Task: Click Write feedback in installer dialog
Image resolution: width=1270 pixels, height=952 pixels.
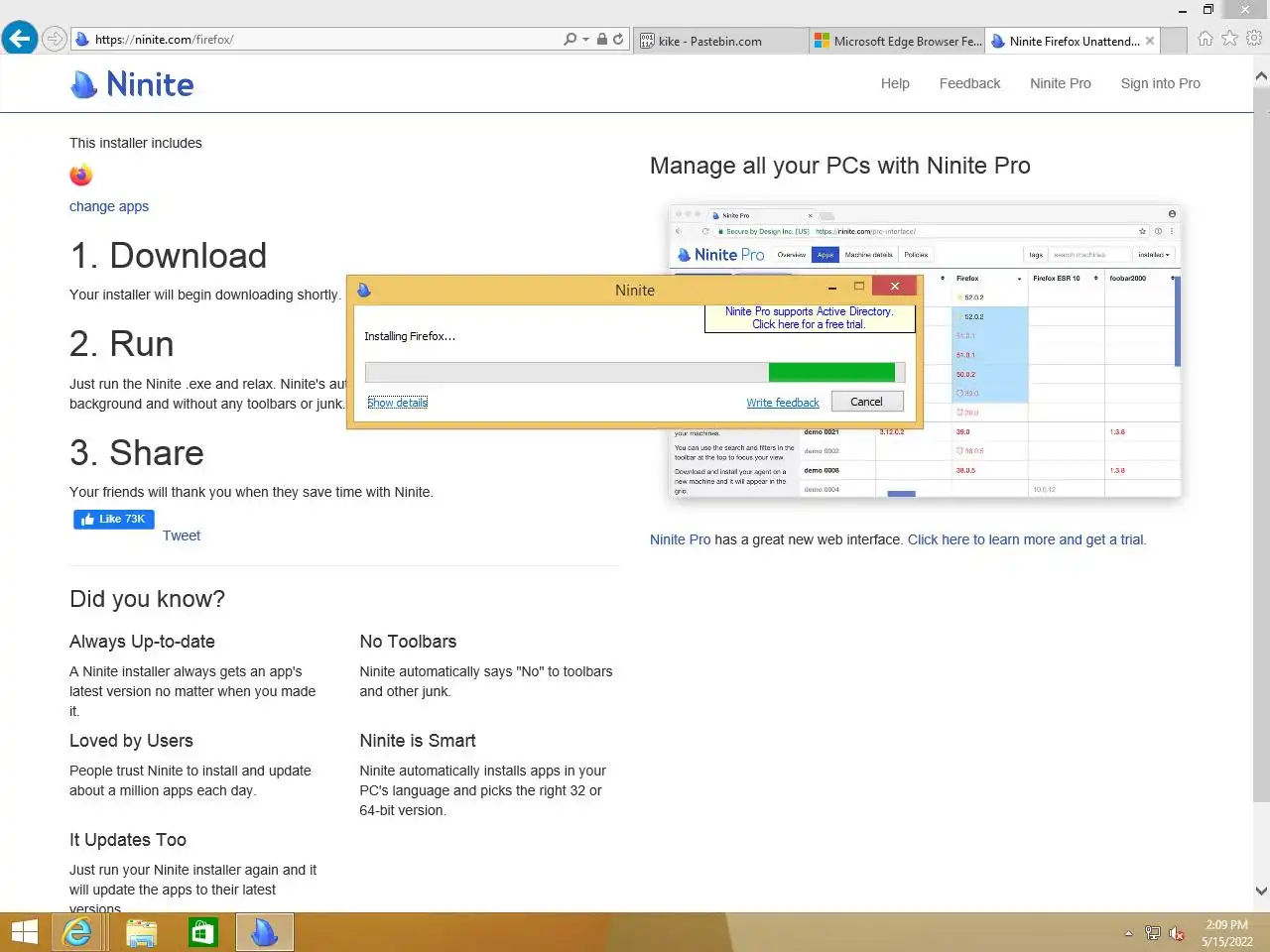Action: (x=783, y=402)
